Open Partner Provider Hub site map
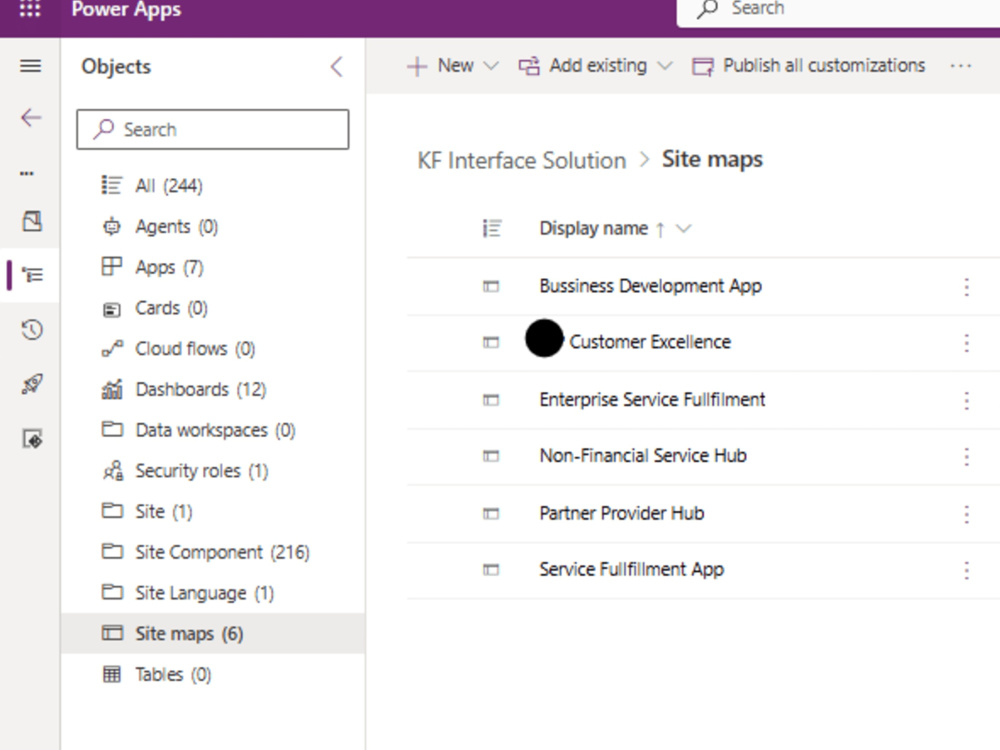 622,513
